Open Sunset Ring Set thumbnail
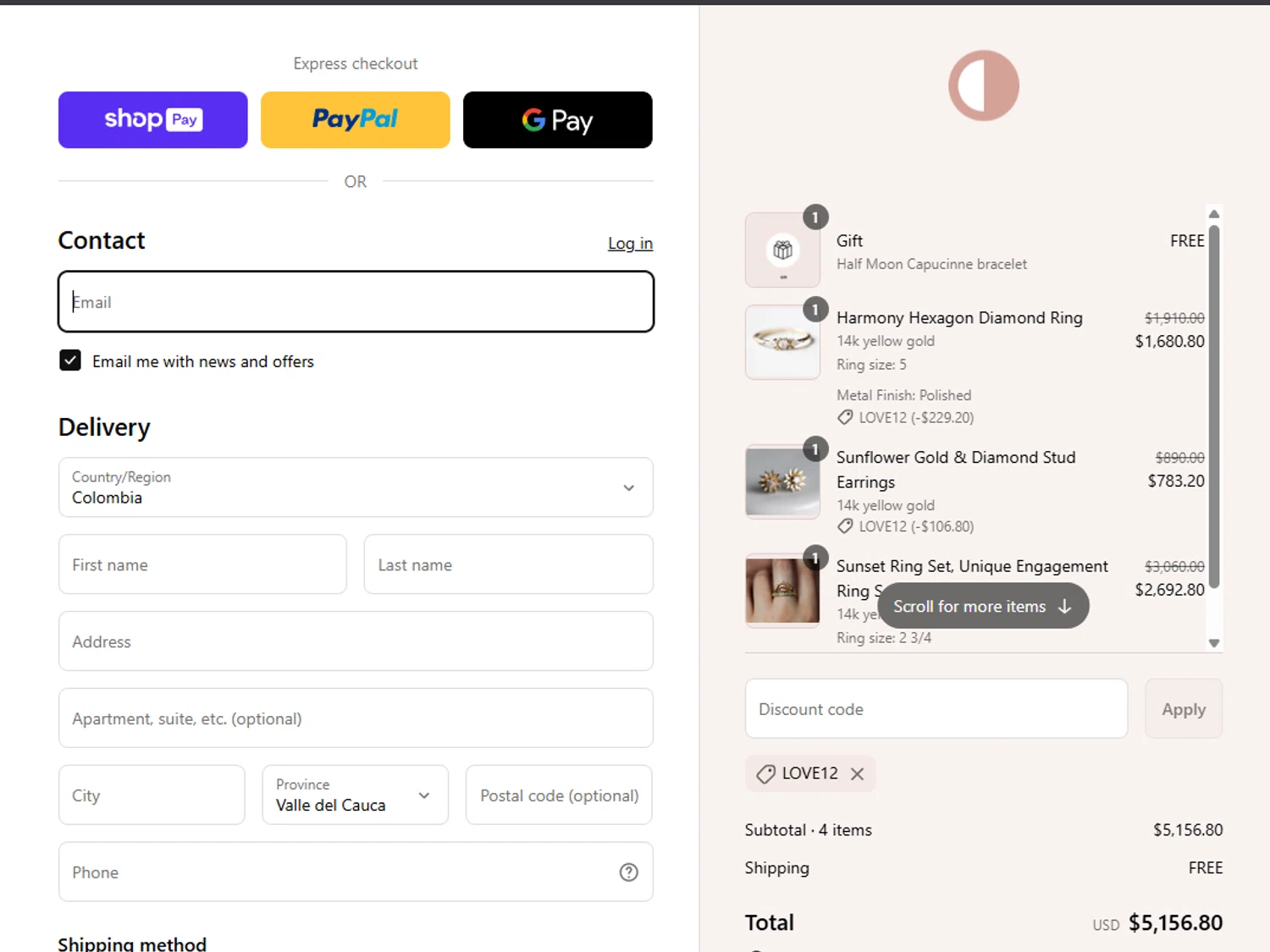 pos(782,591)
